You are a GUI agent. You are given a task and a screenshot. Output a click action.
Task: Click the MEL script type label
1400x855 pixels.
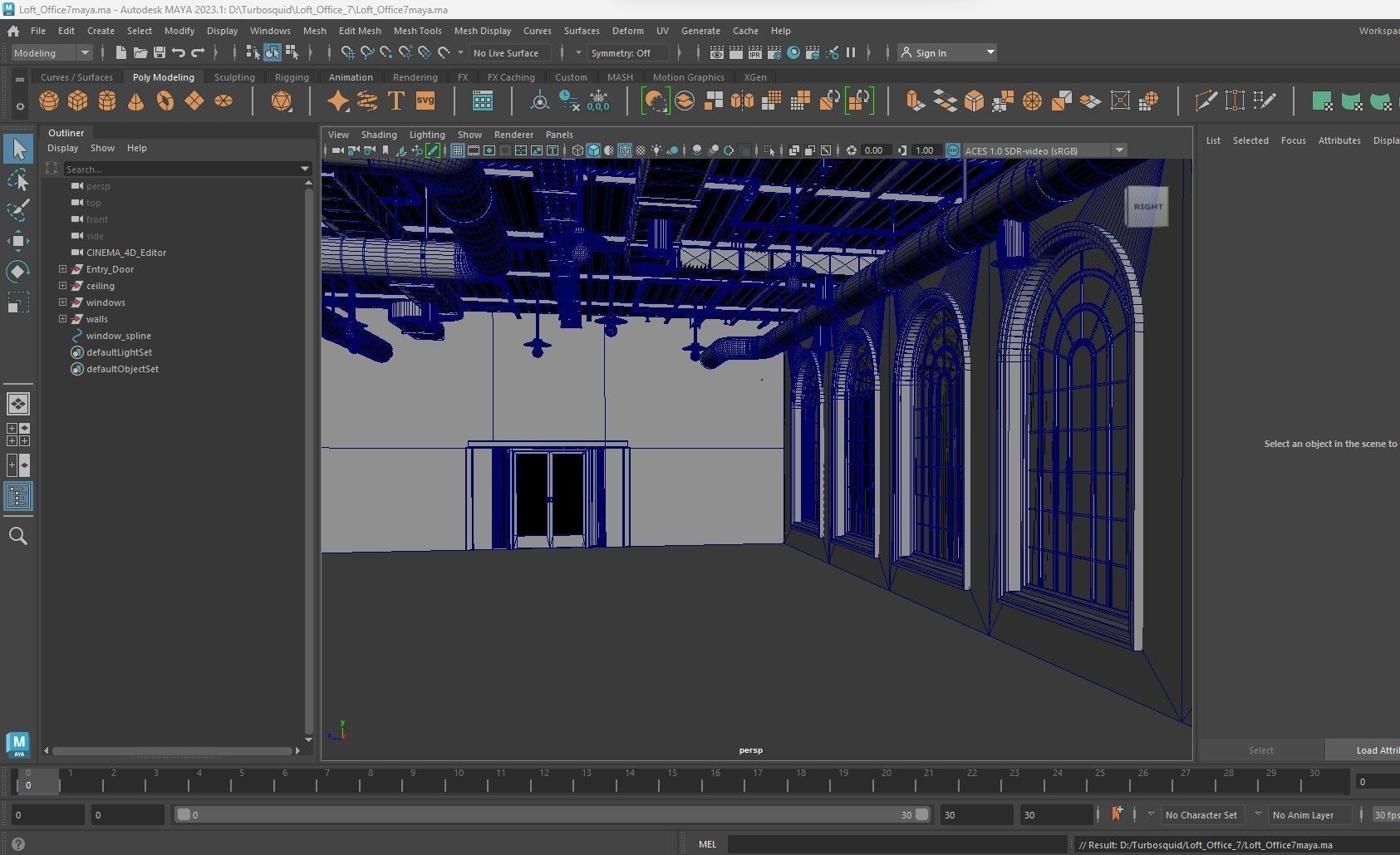707,844
